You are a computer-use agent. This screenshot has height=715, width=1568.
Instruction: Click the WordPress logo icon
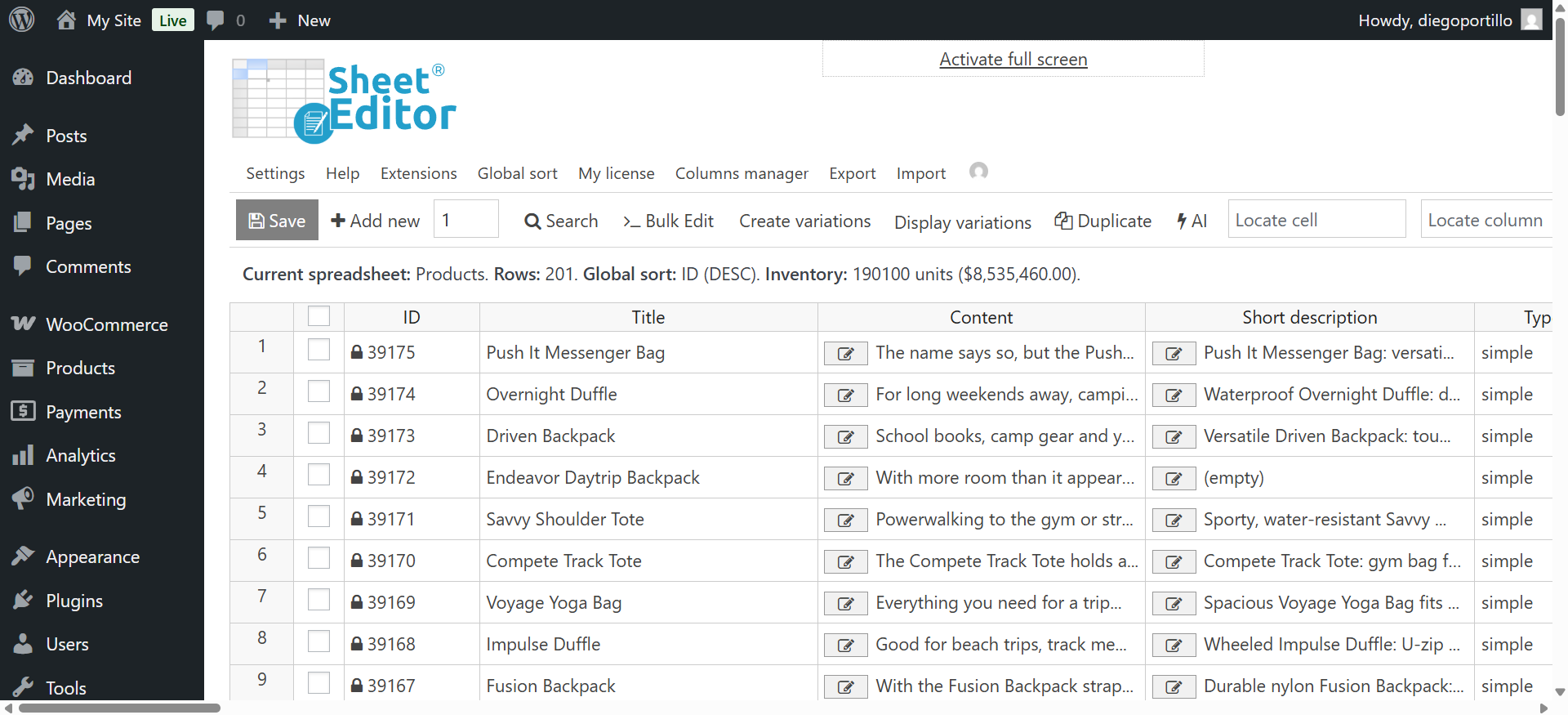click(x=22, y=20)
